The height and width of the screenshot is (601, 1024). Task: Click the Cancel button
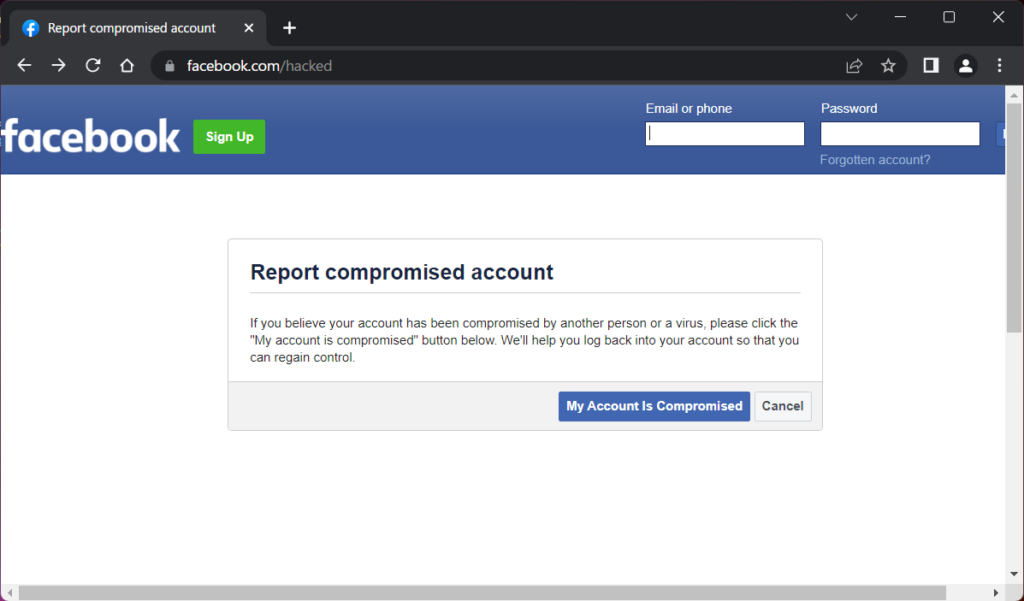pyautogui.click(x=782, y=406)
